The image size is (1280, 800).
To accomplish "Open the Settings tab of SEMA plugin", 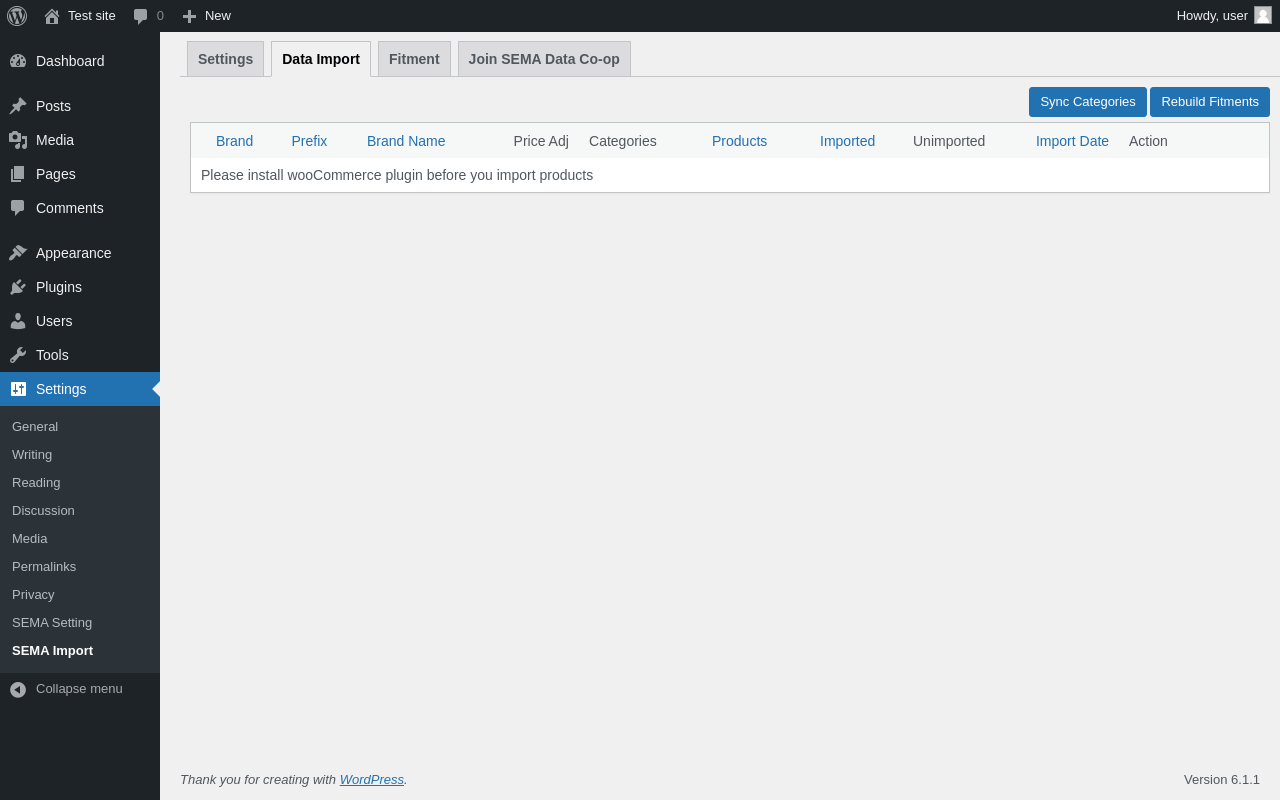I will coord(225,59).
